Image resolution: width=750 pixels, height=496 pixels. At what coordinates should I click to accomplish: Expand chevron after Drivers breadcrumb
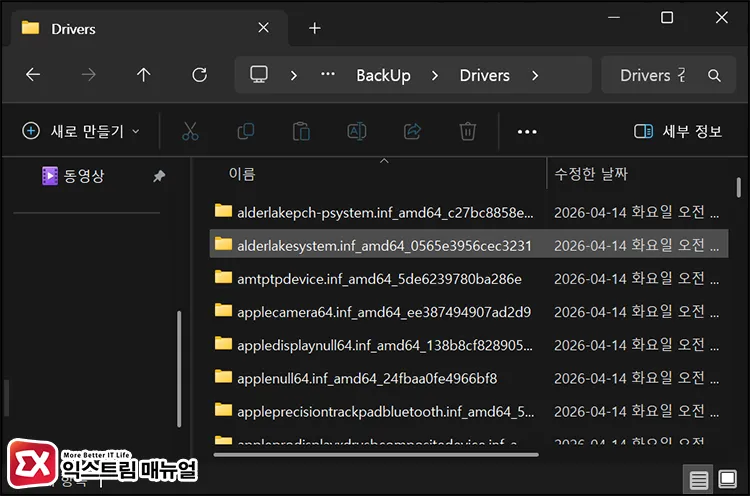point(535,76)
